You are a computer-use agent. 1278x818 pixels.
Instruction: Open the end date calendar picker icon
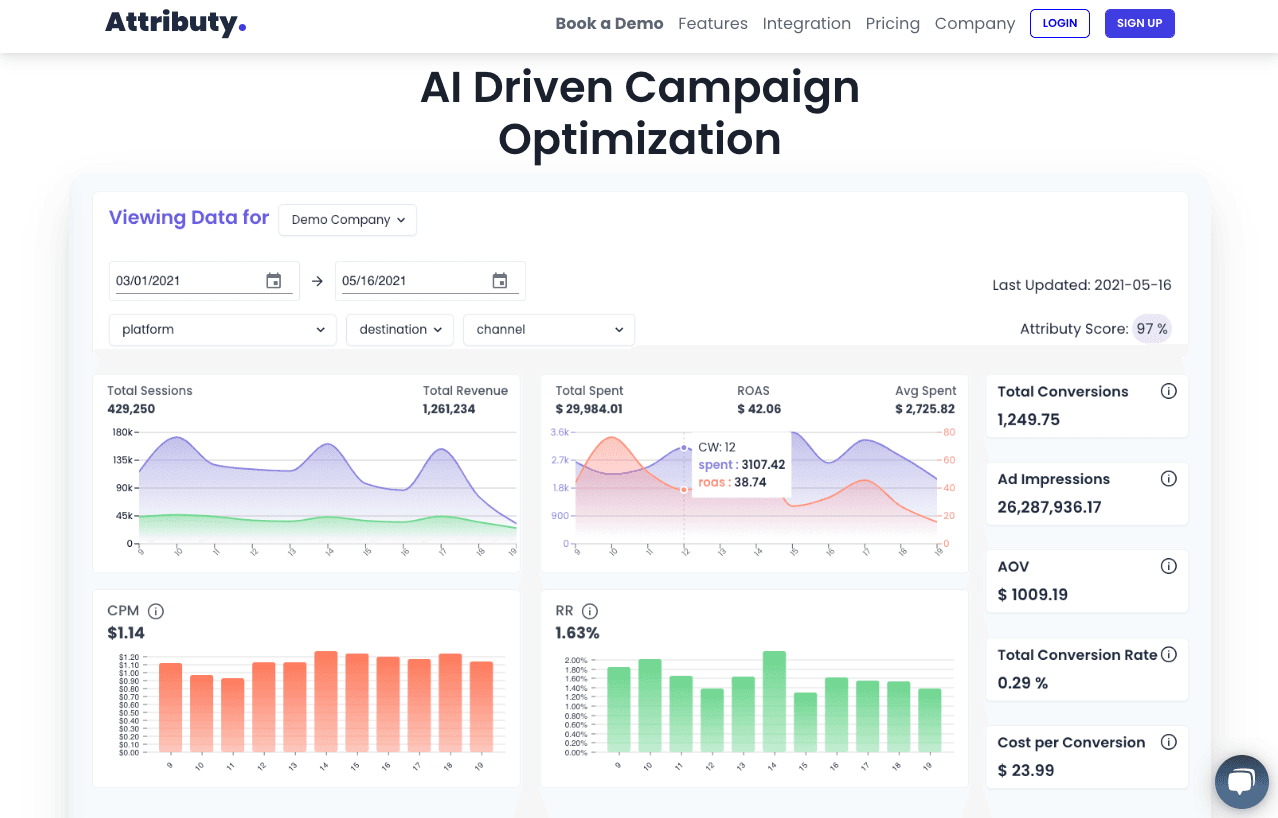pos(500,281)
